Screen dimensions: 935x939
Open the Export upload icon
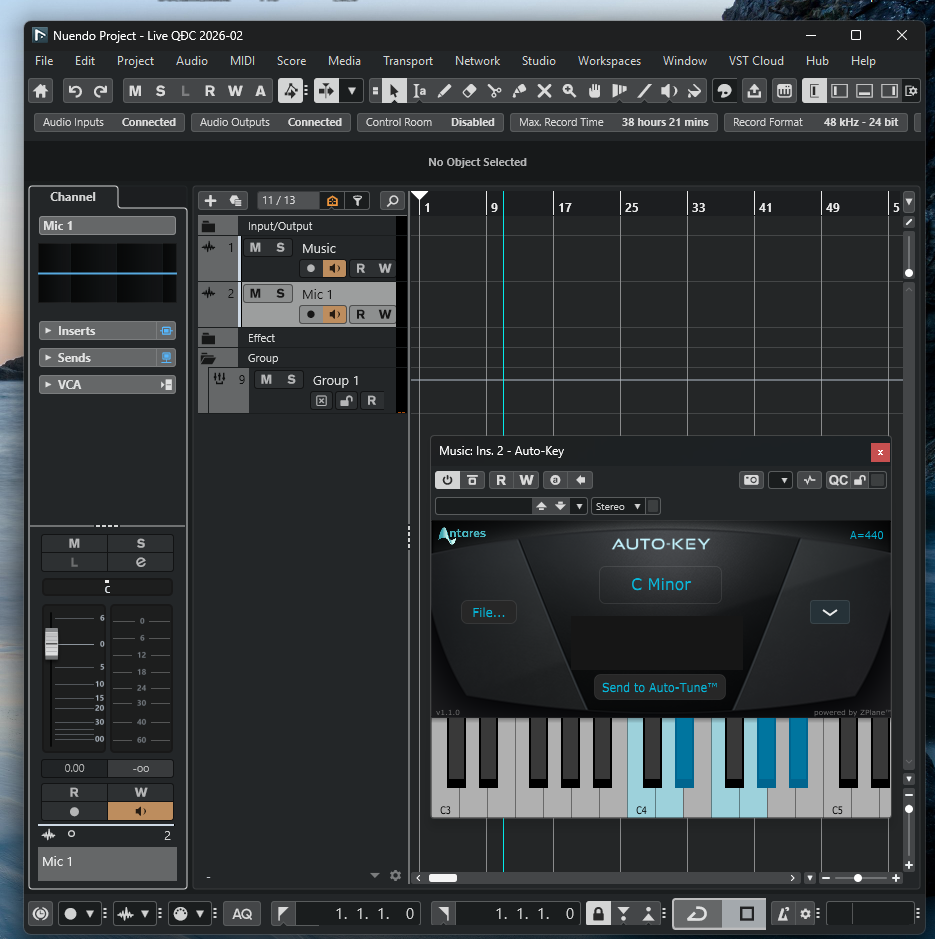[754, 91]
